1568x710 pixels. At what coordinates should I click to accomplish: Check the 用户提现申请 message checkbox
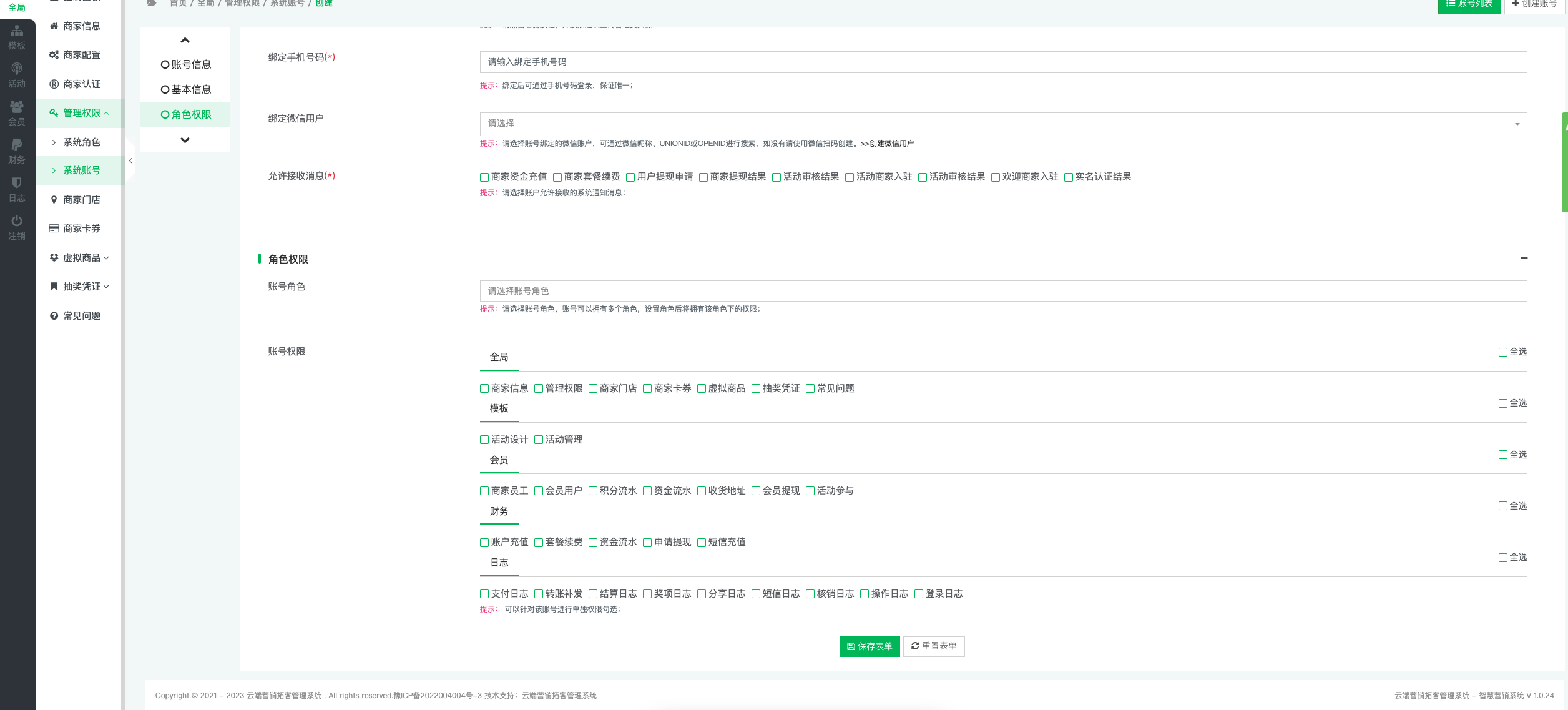click(x=630, y=177)
